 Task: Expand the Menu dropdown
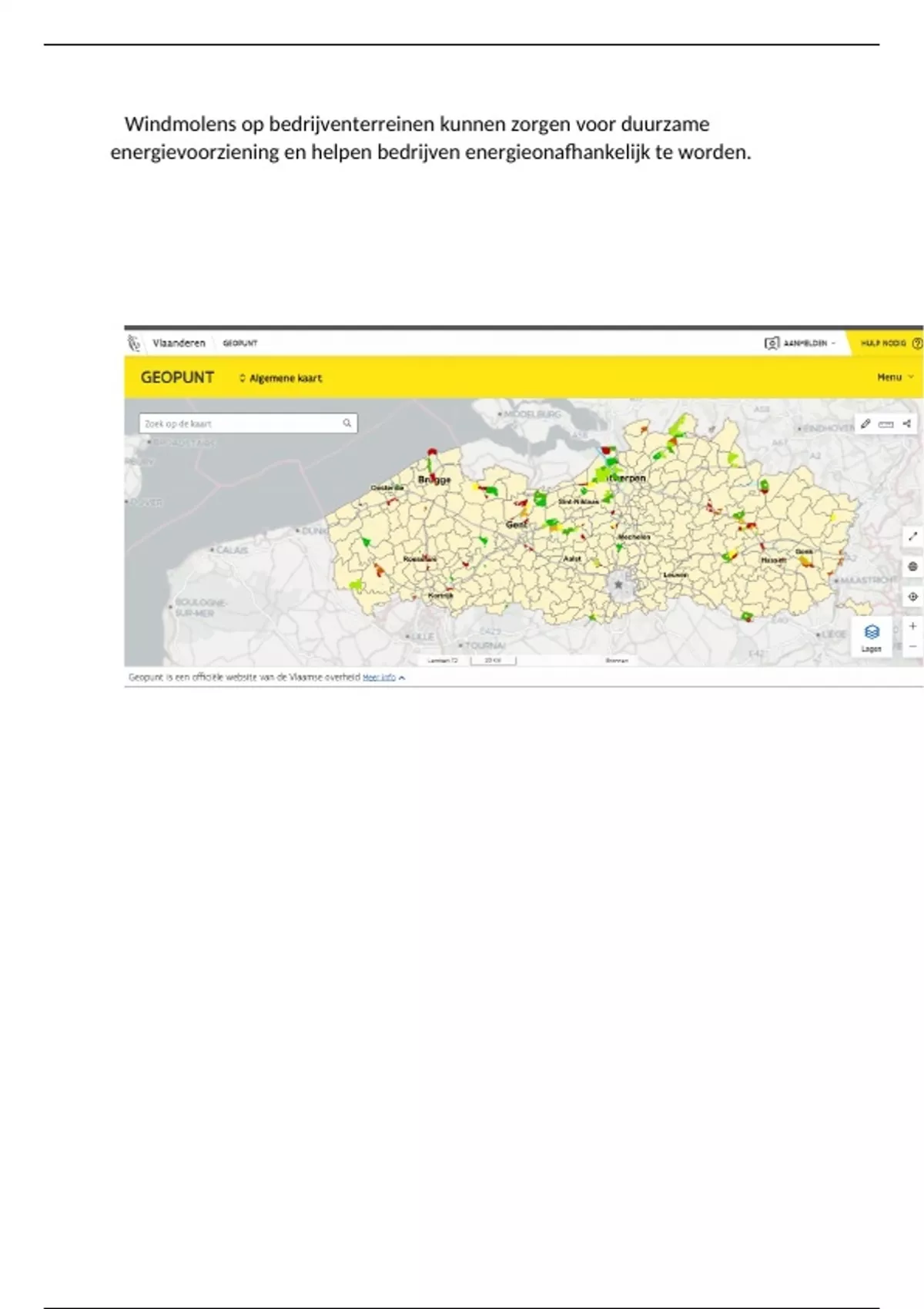click(x=895, y=377)
